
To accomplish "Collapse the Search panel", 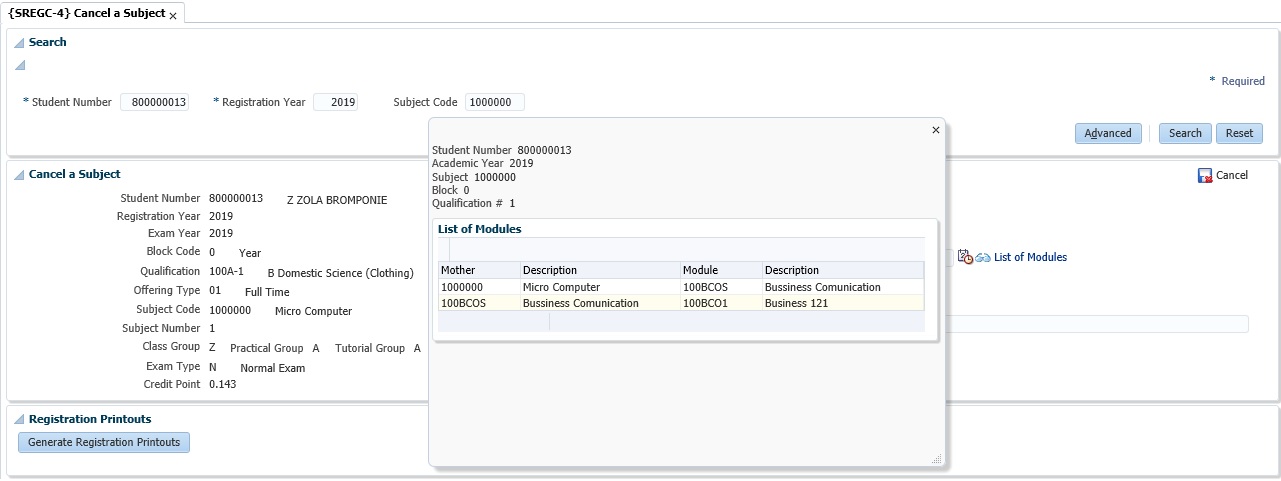I will (19, 43).
